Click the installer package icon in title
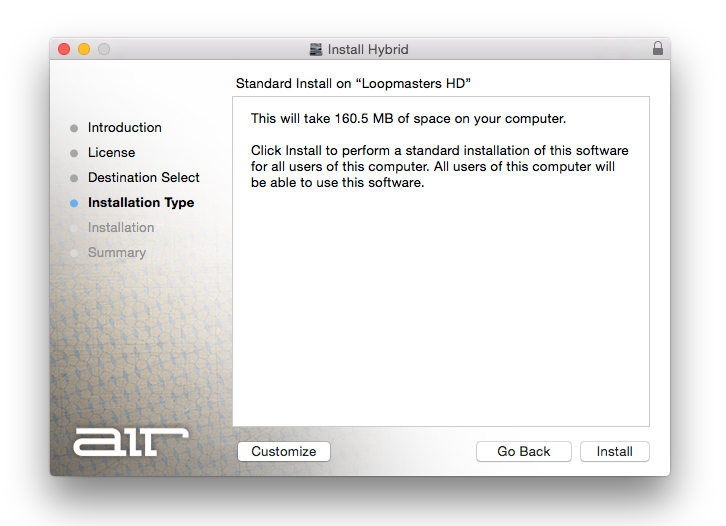726x526 pixels. 316,49
